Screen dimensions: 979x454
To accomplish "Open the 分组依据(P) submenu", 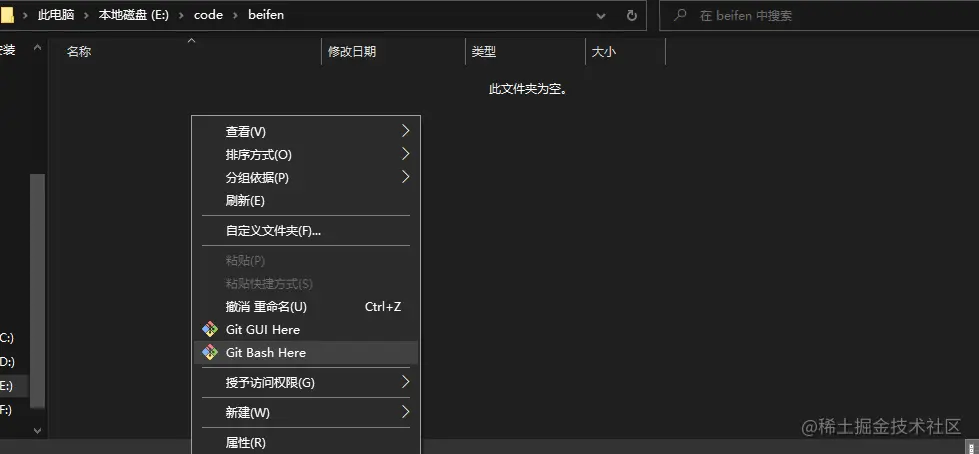I will coord(306,178).
